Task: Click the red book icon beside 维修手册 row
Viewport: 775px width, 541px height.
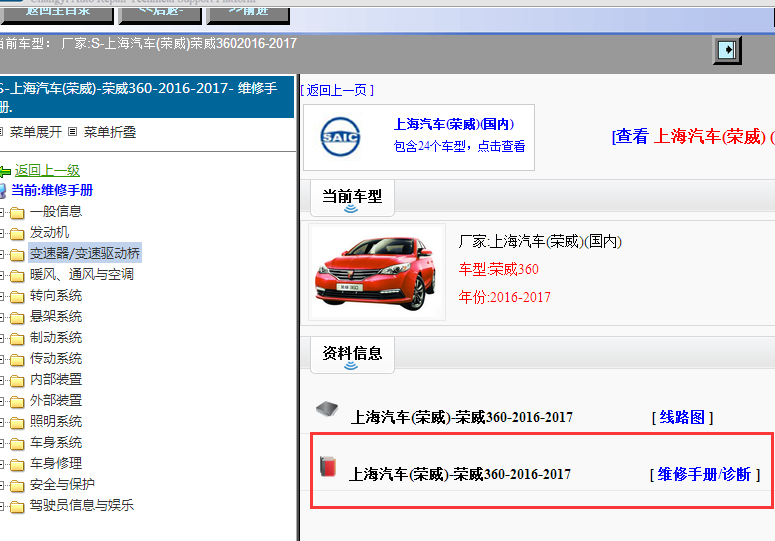Action: [328, 466]
